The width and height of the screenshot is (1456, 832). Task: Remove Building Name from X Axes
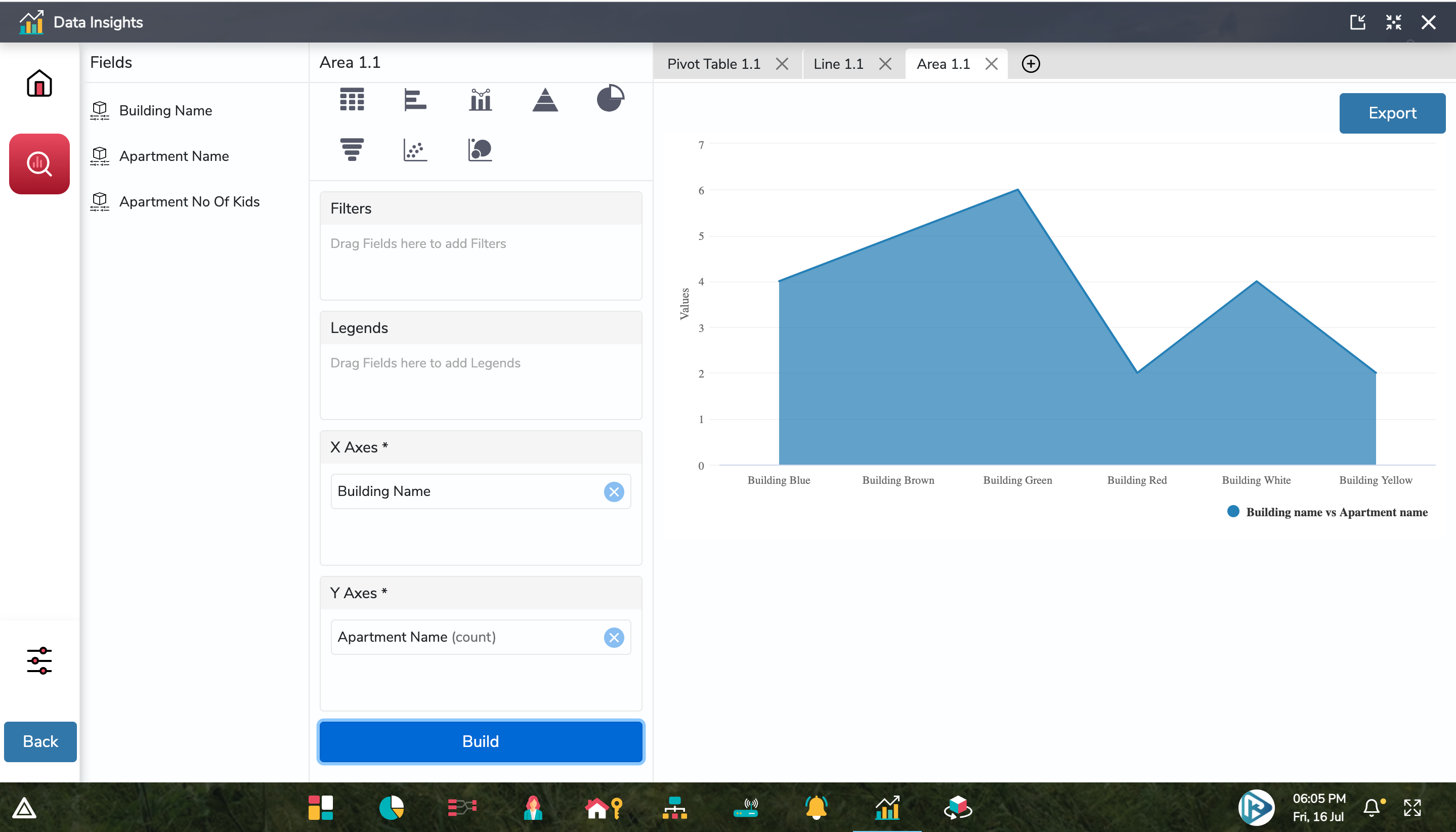point(614,491)
